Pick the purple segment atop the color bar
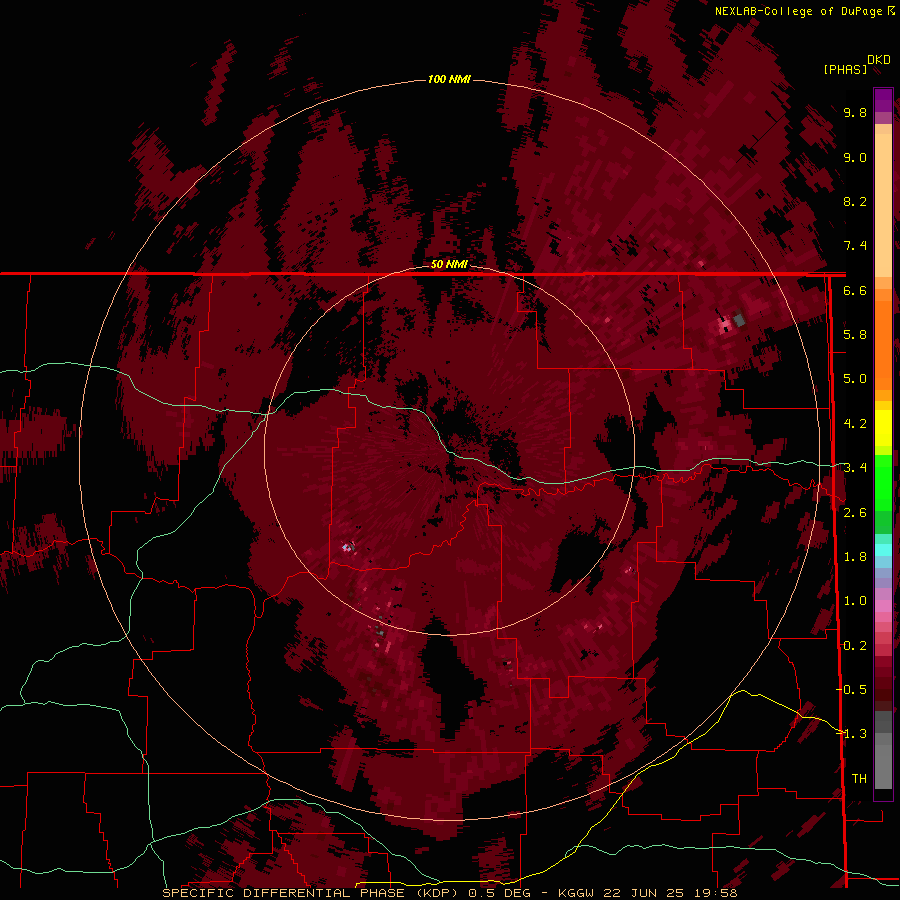The width and height of the screenshot is (900, 900). pyautogui.click(x=883, y=100)
